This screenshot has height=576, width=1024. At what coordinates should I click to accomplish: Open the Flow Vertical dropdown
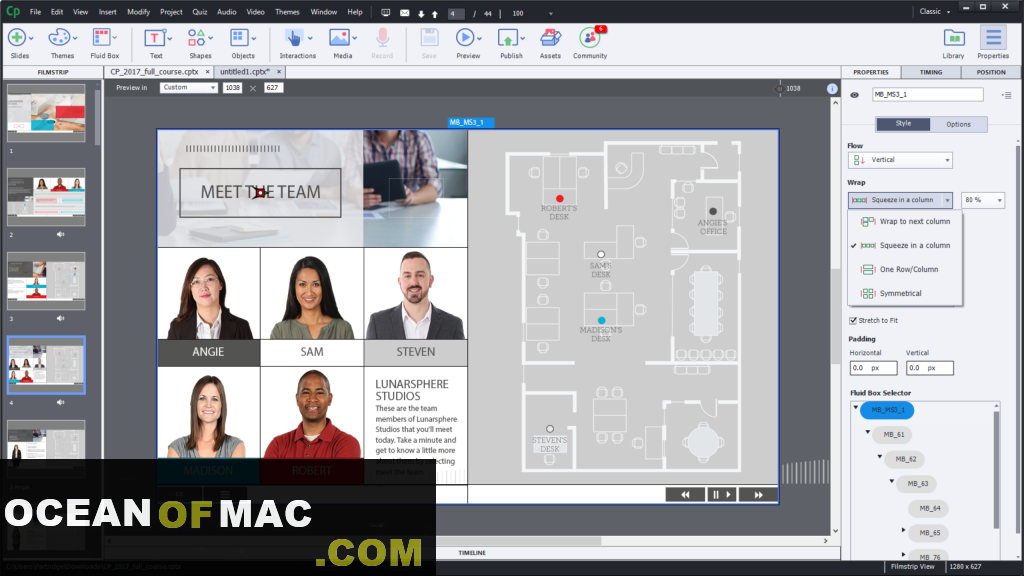pyautogui.click(x=900, y=160)
